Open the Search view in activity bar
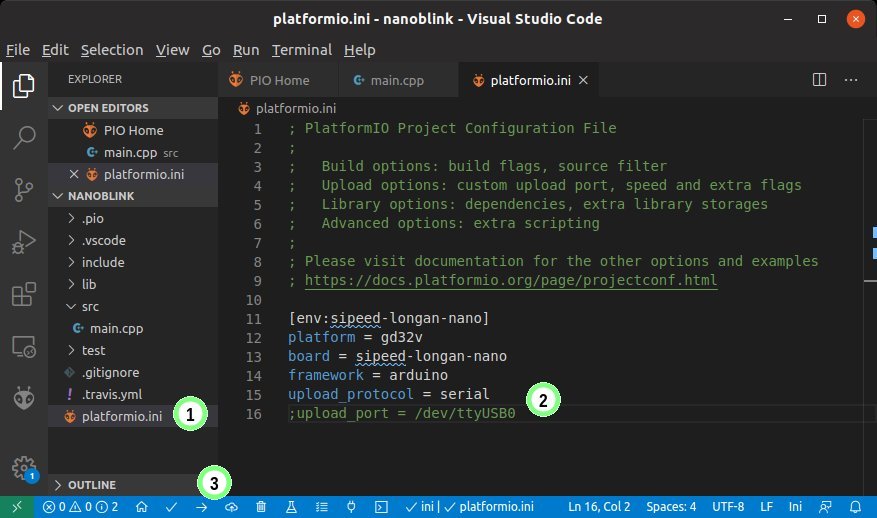 23,138
